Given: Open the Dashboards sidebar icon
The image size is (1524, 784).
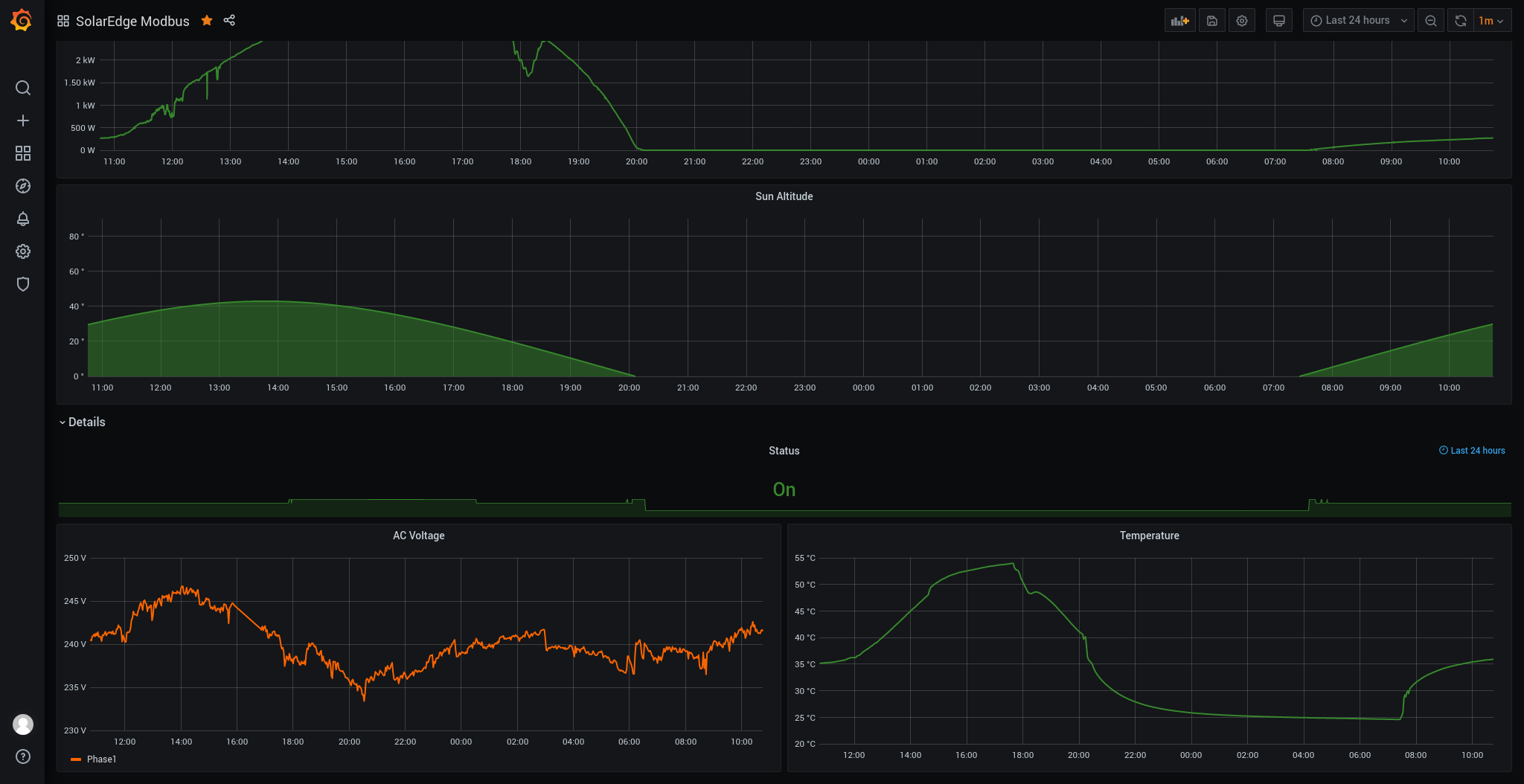Looking at the screenshot, I should tap(23, 153).
